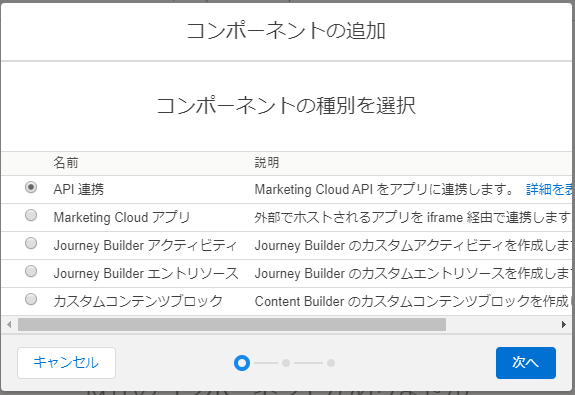Viewport: 575px width, 395px height.
Task: Click the キャンセル button
Action: (x=66, y=363)
